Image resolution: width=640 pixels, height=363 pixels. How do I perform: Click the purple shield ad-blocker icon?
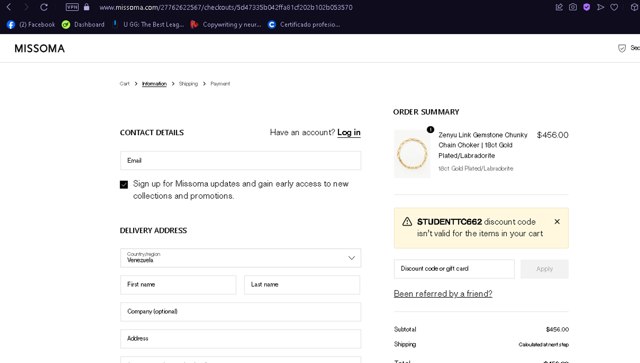coord(587,7)
